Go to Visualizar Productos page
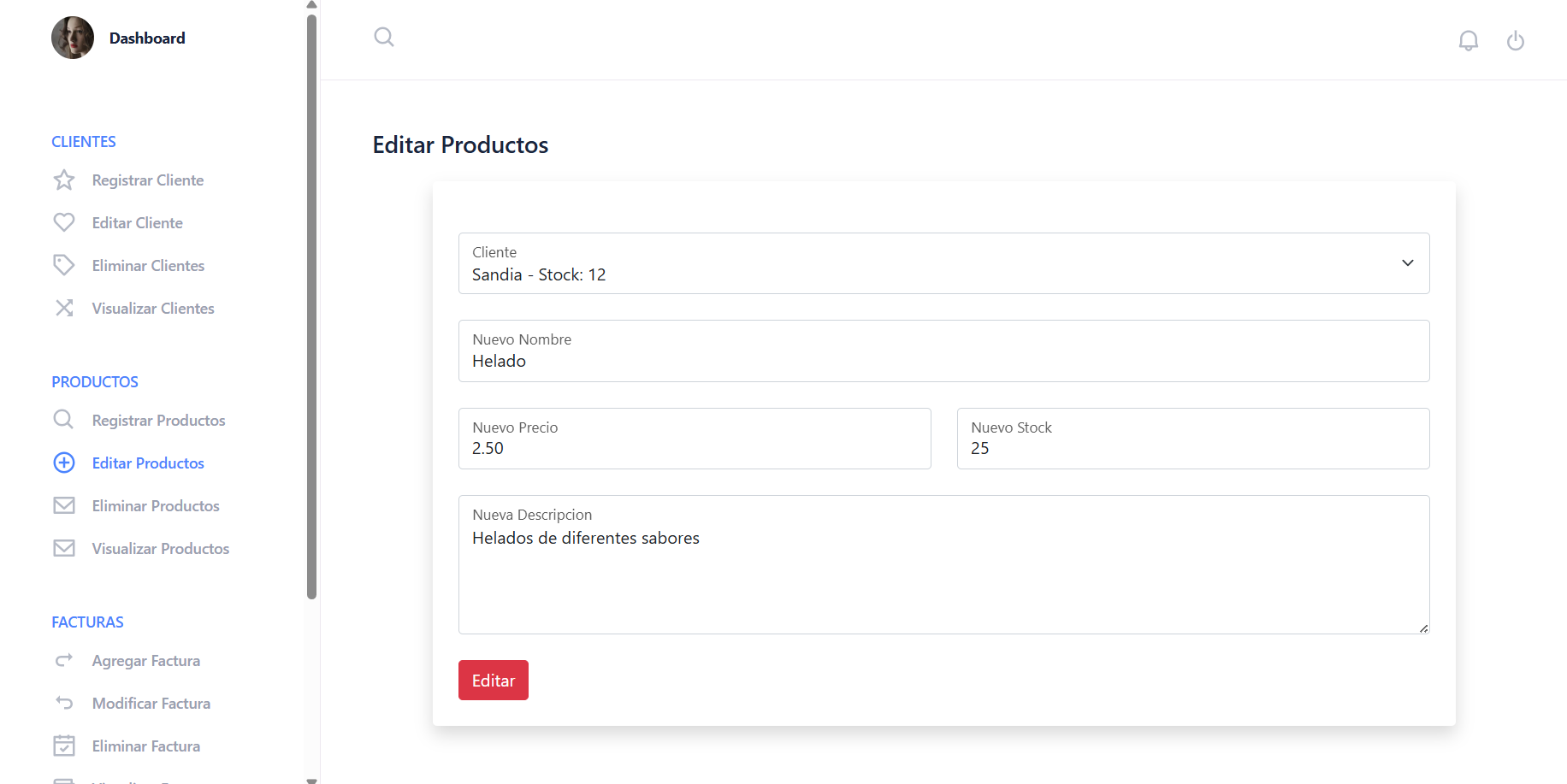1567x784 pixels. [160, 549]
